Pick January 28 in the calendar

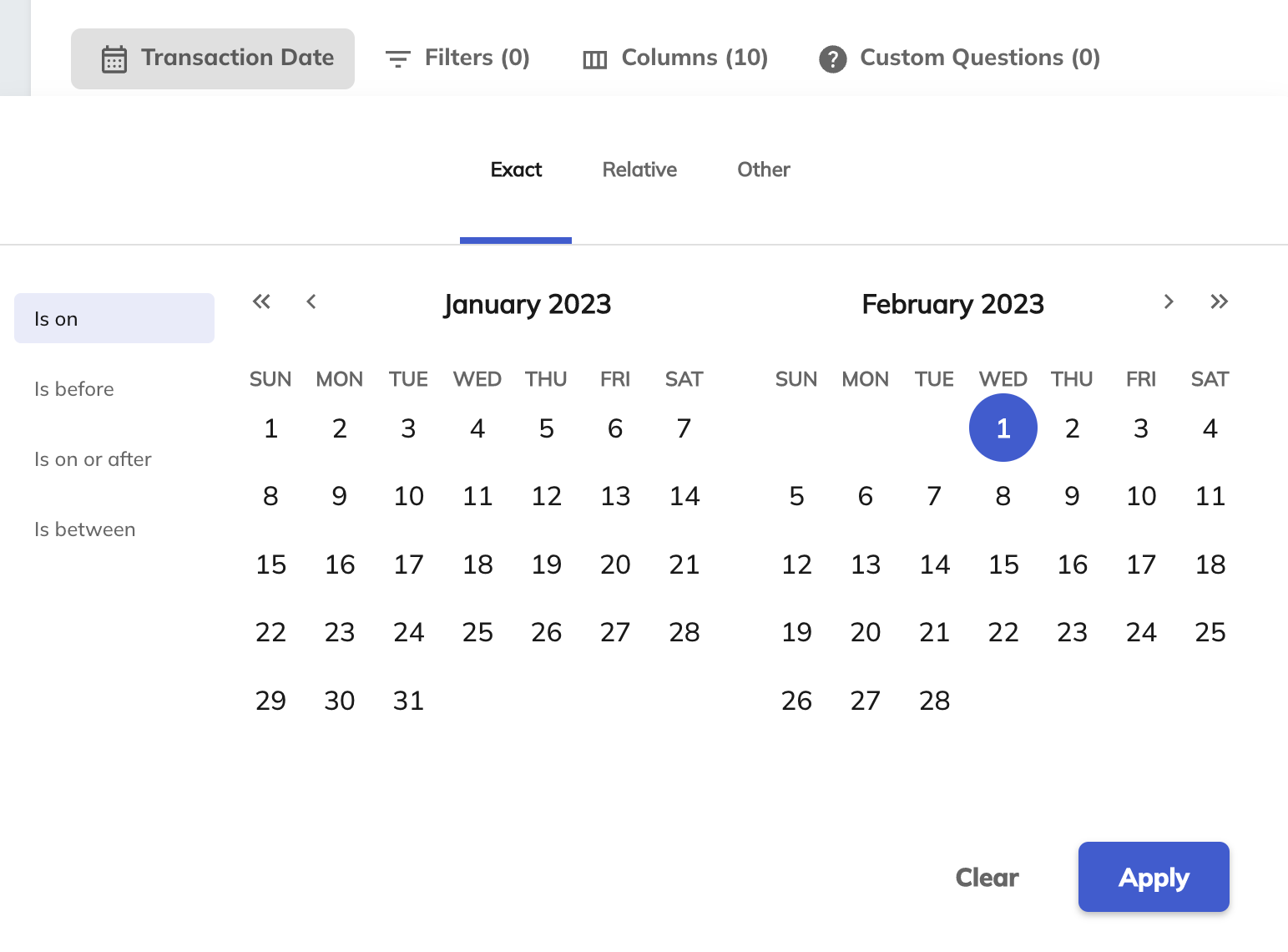[x=684, y=632]
